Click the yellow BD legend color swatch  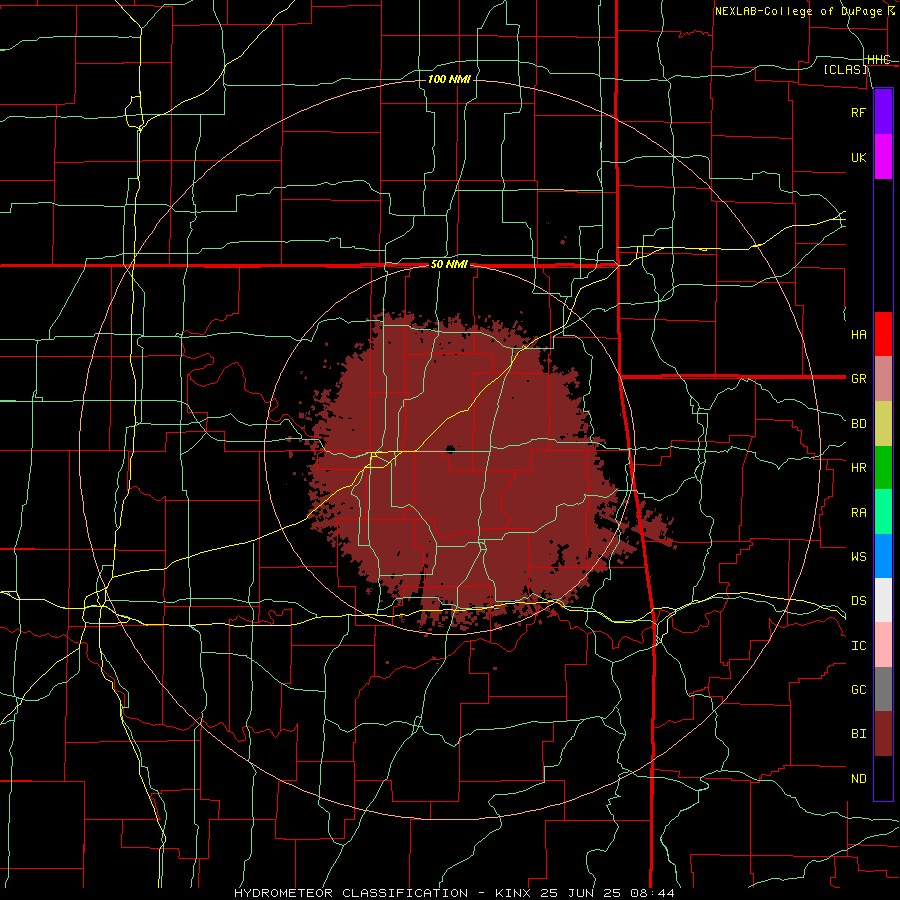(883, 424)
